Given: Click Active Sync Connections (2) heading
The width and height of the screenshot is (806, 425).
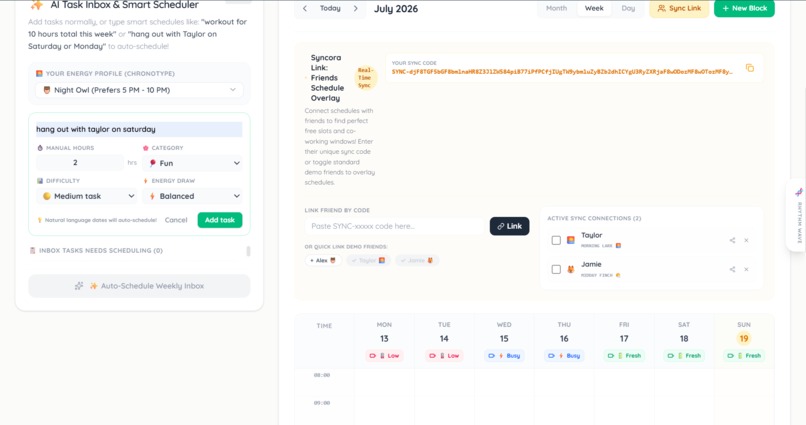Looking at the screenshot, I should pos(594,218).
